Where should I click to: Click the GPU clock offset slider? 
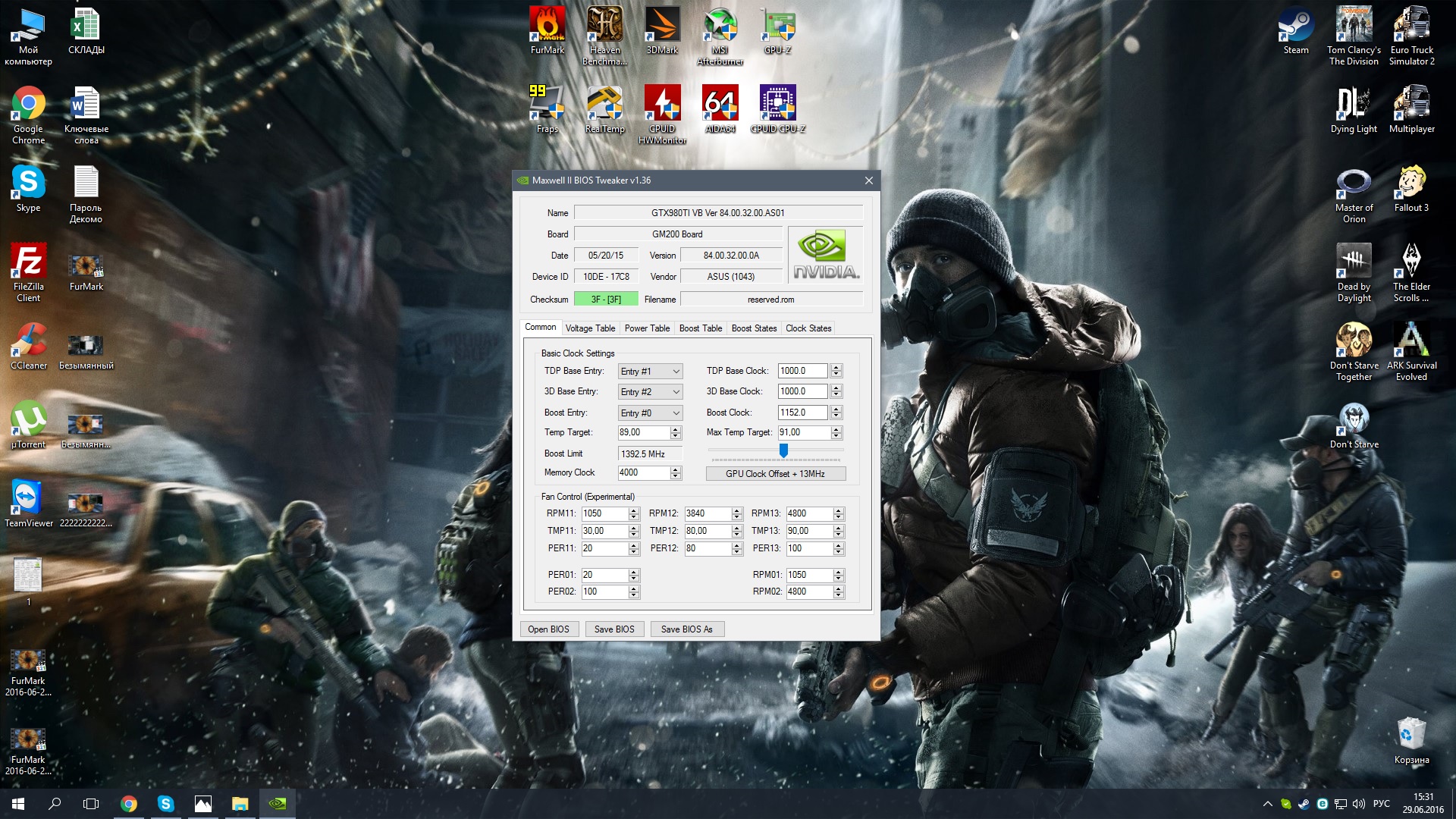pos(783,451)
